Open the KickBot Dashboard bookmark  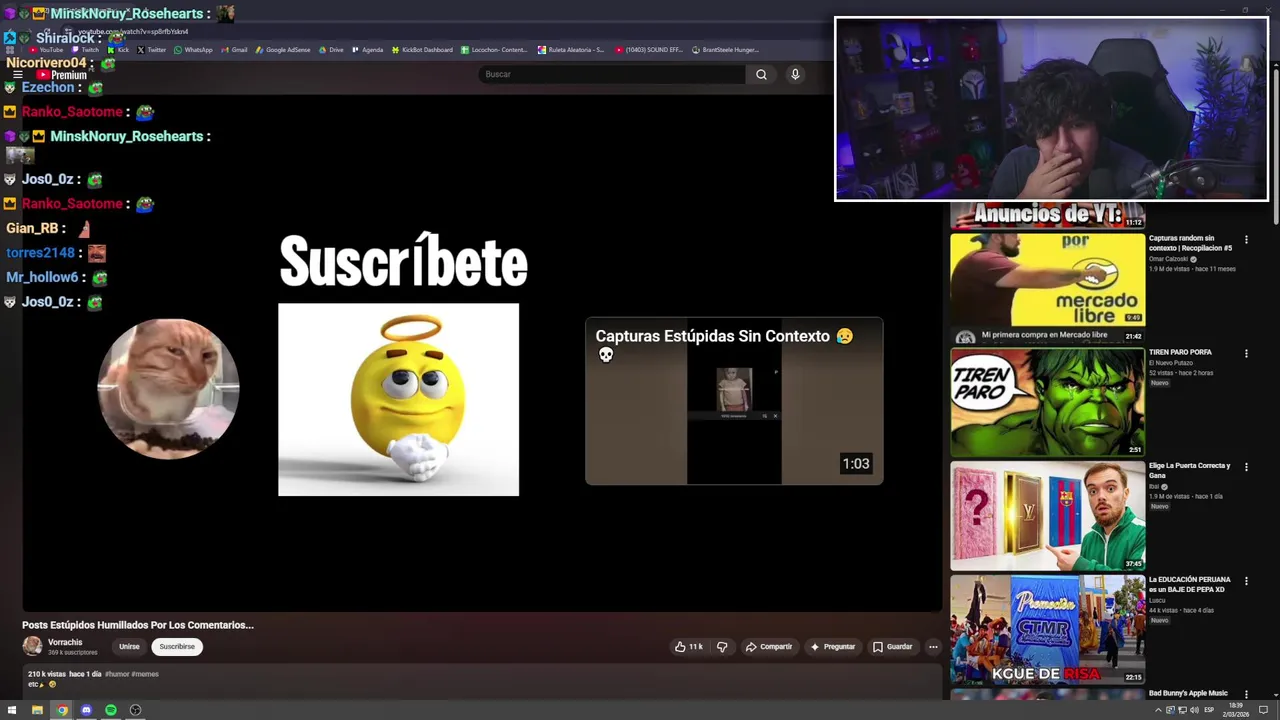point(422,50)
